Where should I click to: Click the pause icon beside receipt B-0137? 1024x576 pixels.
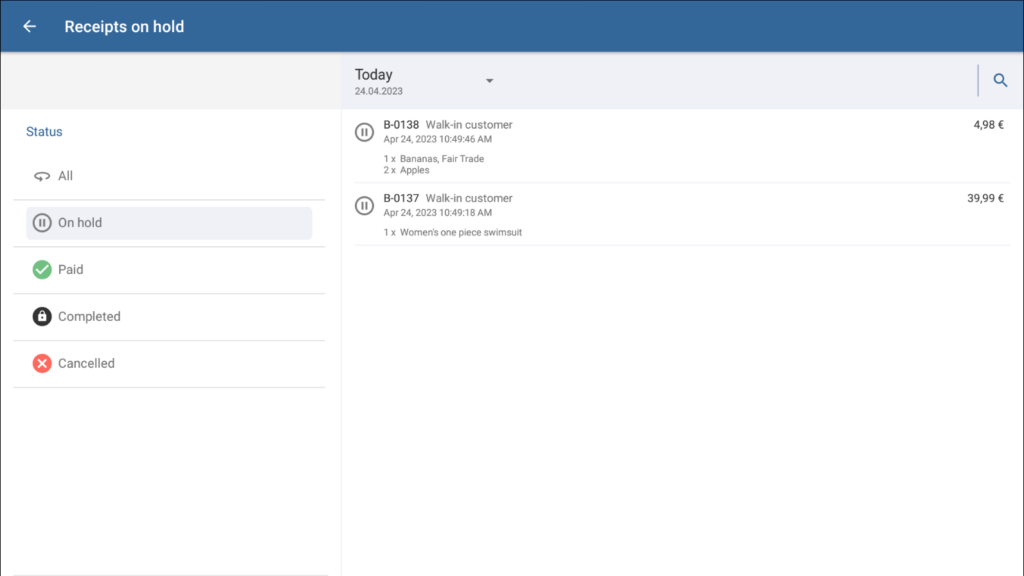[365, 205]
